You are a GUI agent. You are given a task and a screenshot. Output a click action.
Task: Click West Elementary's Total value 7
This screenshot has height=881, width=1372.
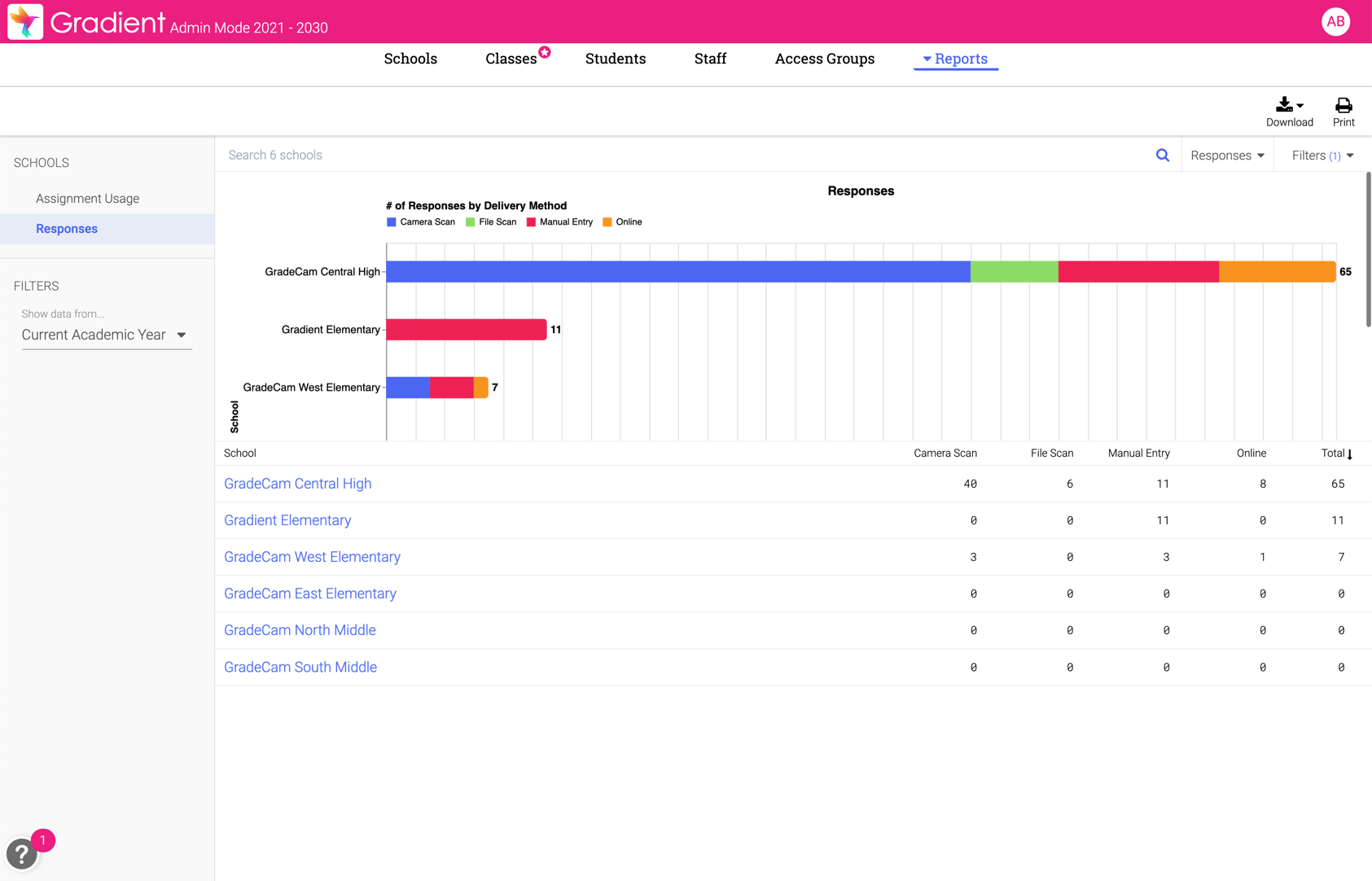coord(1341,557)
